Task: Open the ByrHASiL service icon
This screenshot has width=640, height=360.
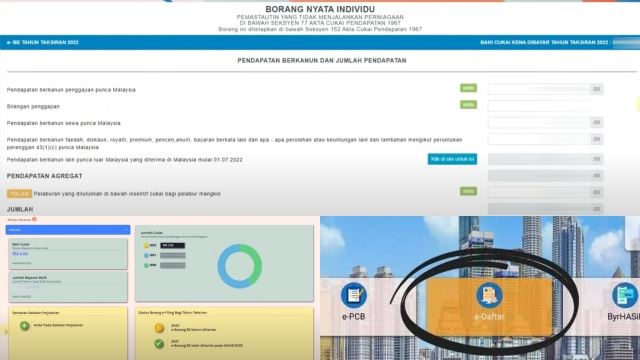Action: click(x=625, y=296)
